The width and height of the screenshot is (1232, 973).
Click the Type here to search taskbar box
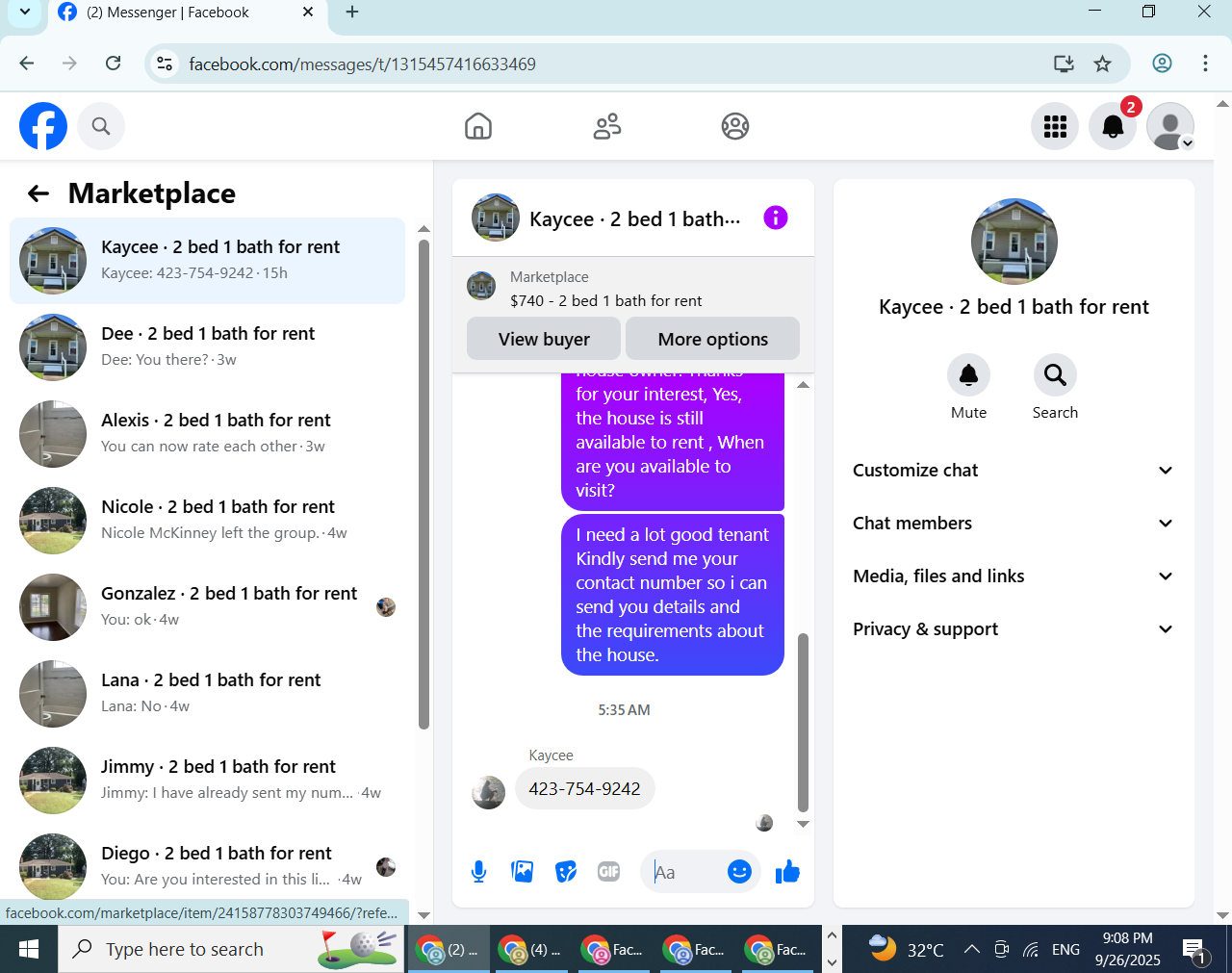pos(231,949)
